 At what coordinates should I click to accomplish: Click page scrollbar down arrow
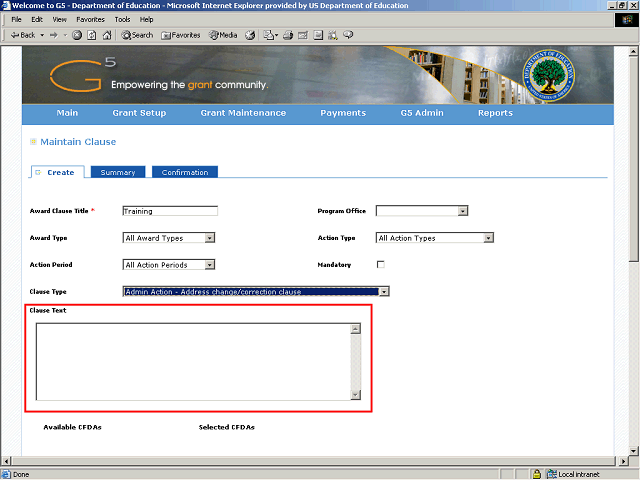click(x=633, y=451)
